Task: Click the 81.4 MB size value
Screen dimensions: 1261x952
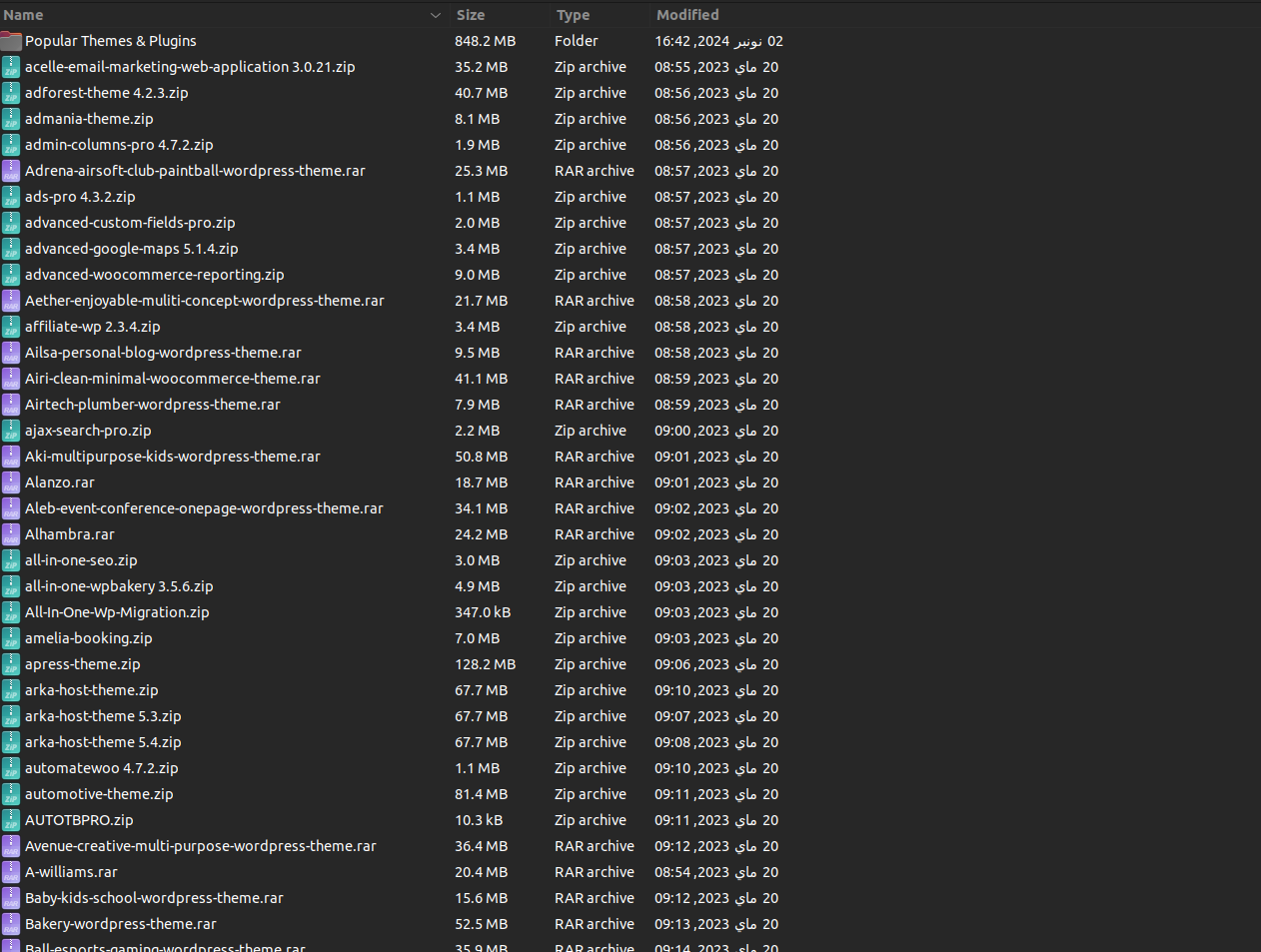Action: click(x=482, y=794)
